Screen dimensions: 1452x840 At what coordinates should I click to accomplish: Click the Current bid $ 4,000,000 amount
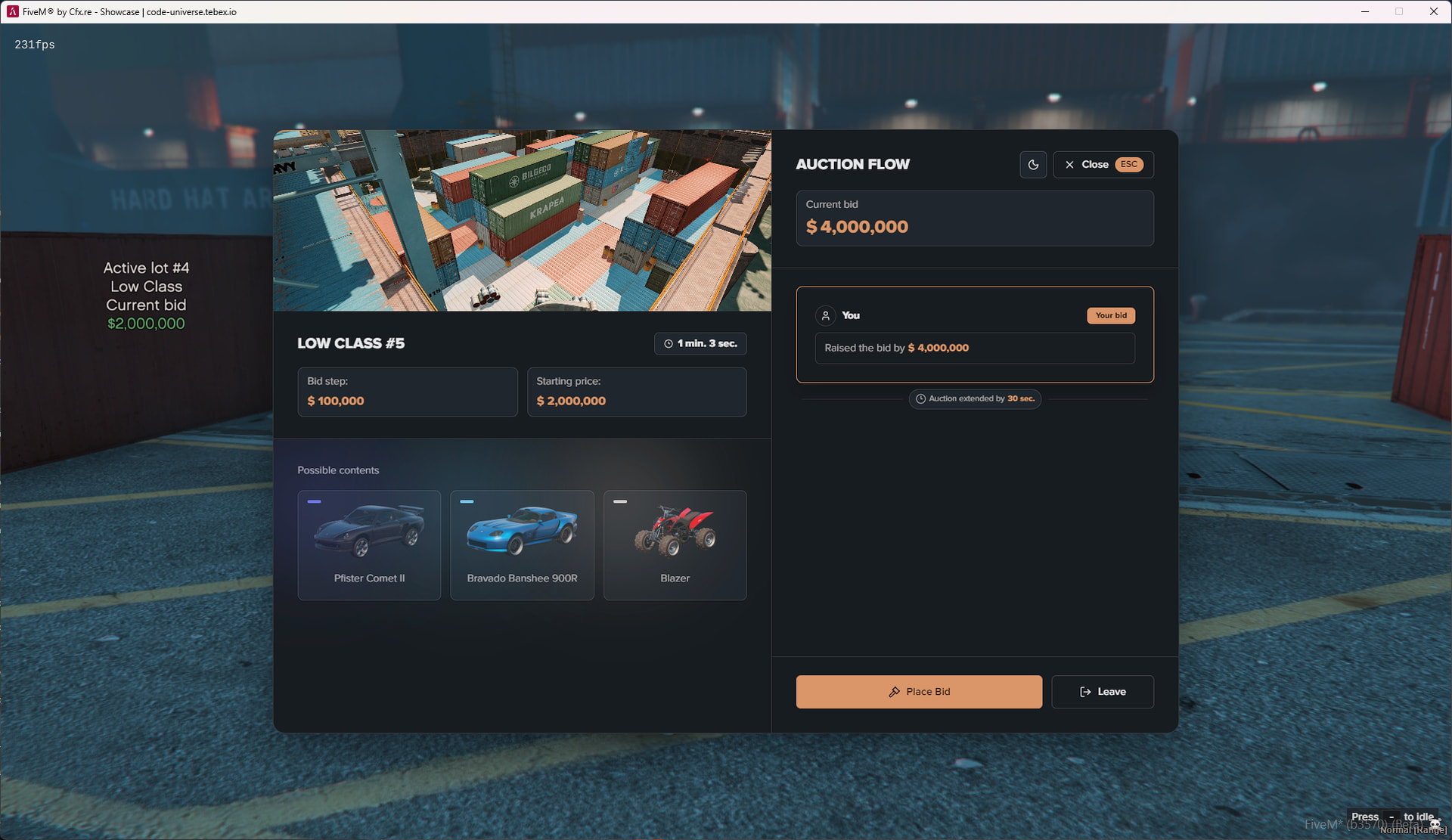click(x=857, y=227)
